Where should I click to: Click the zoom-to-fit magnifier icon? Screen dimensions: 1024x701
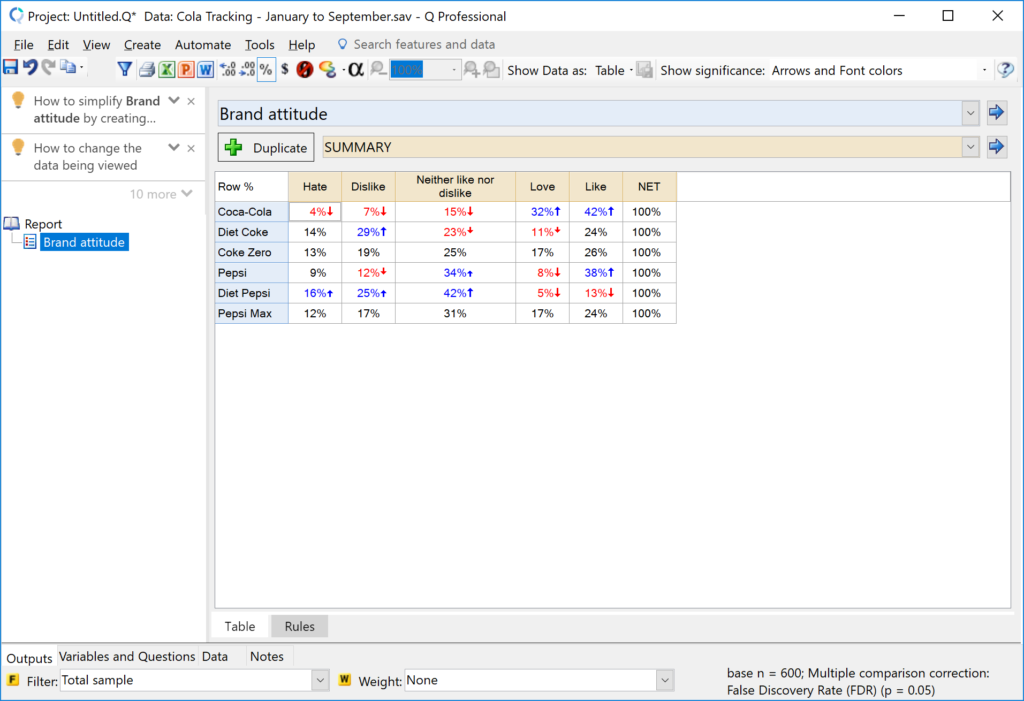tap(492, 69)
